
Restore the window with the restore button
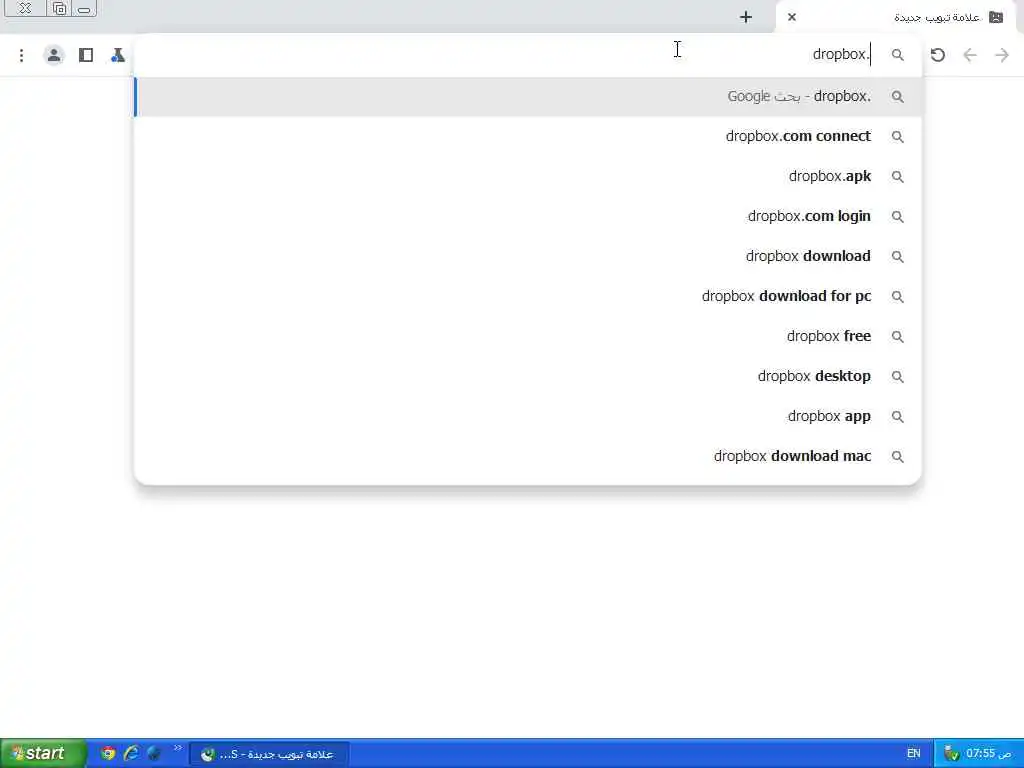pyautogui.click(x=59, y=8)
